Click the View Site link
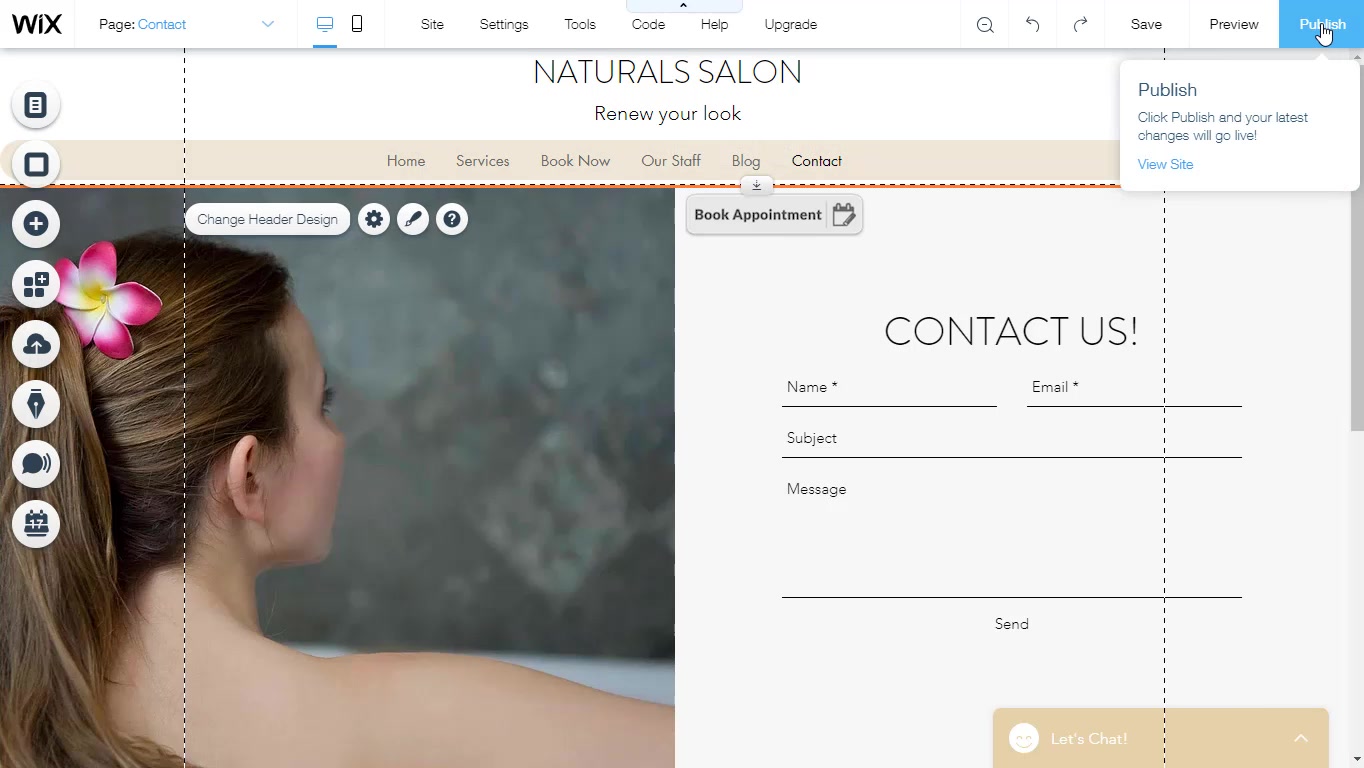Screen dimensions: 1364x768 tap(1165, 164)
